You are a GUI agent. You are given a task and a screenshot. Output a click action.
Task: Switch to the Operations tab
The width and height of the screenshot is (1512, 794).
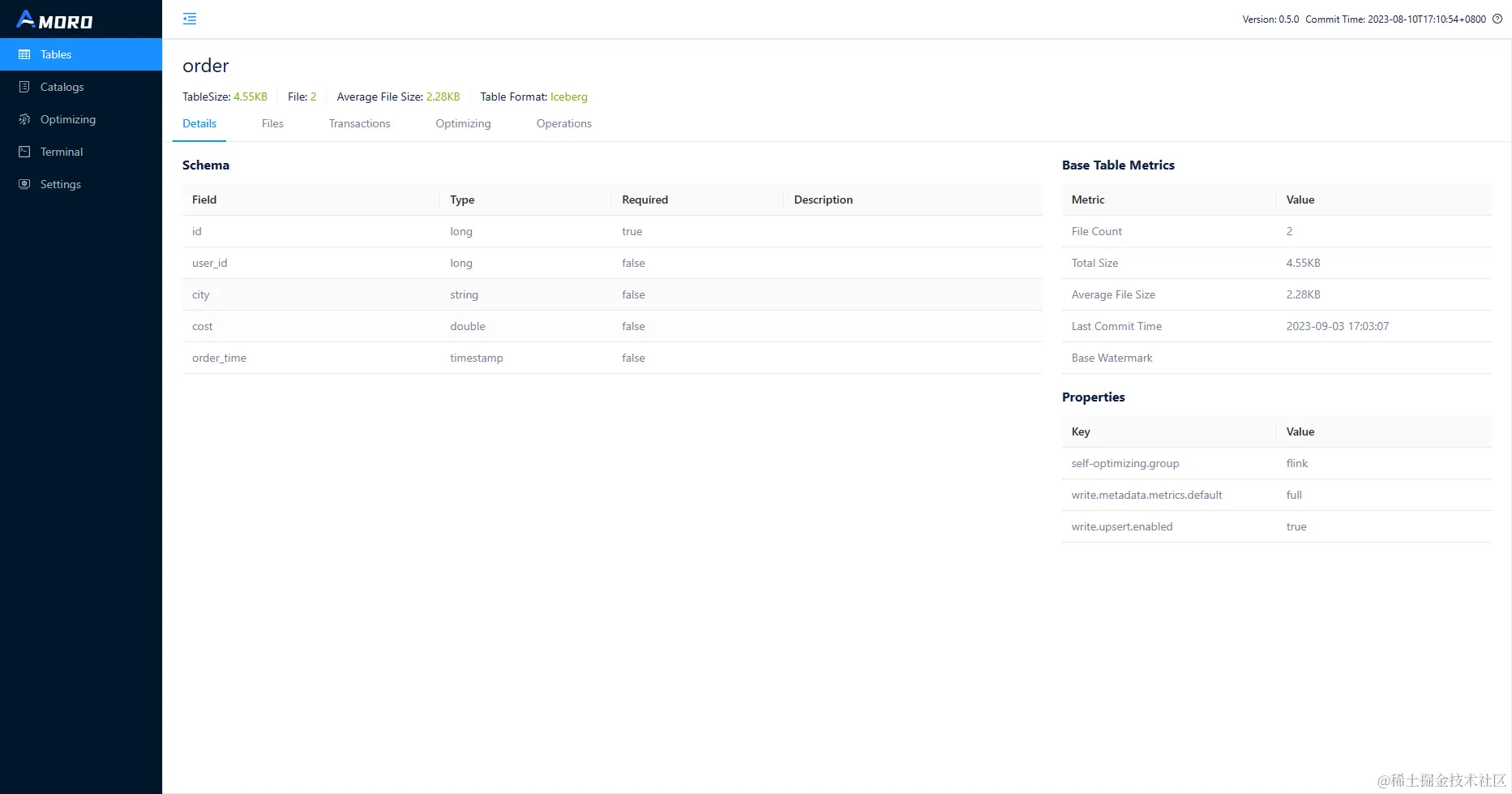click(x=563, y=123)
